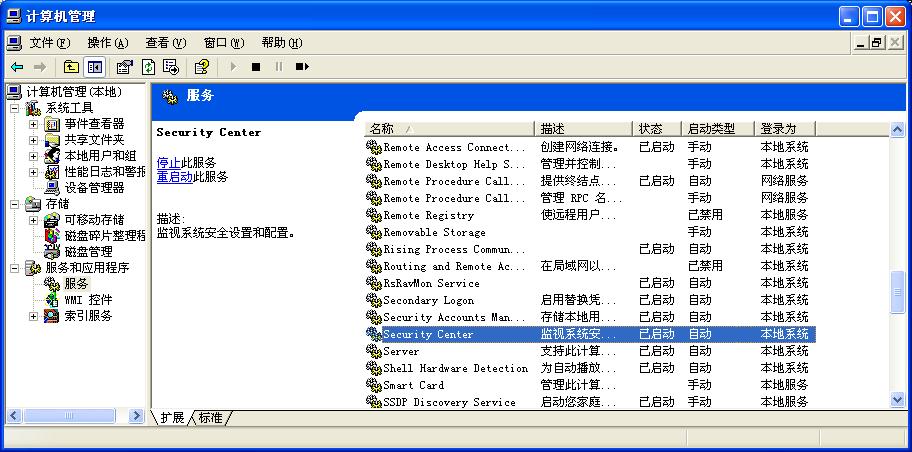Click the gear icon of SSDP Discovery Service

[x=373, y=402]
